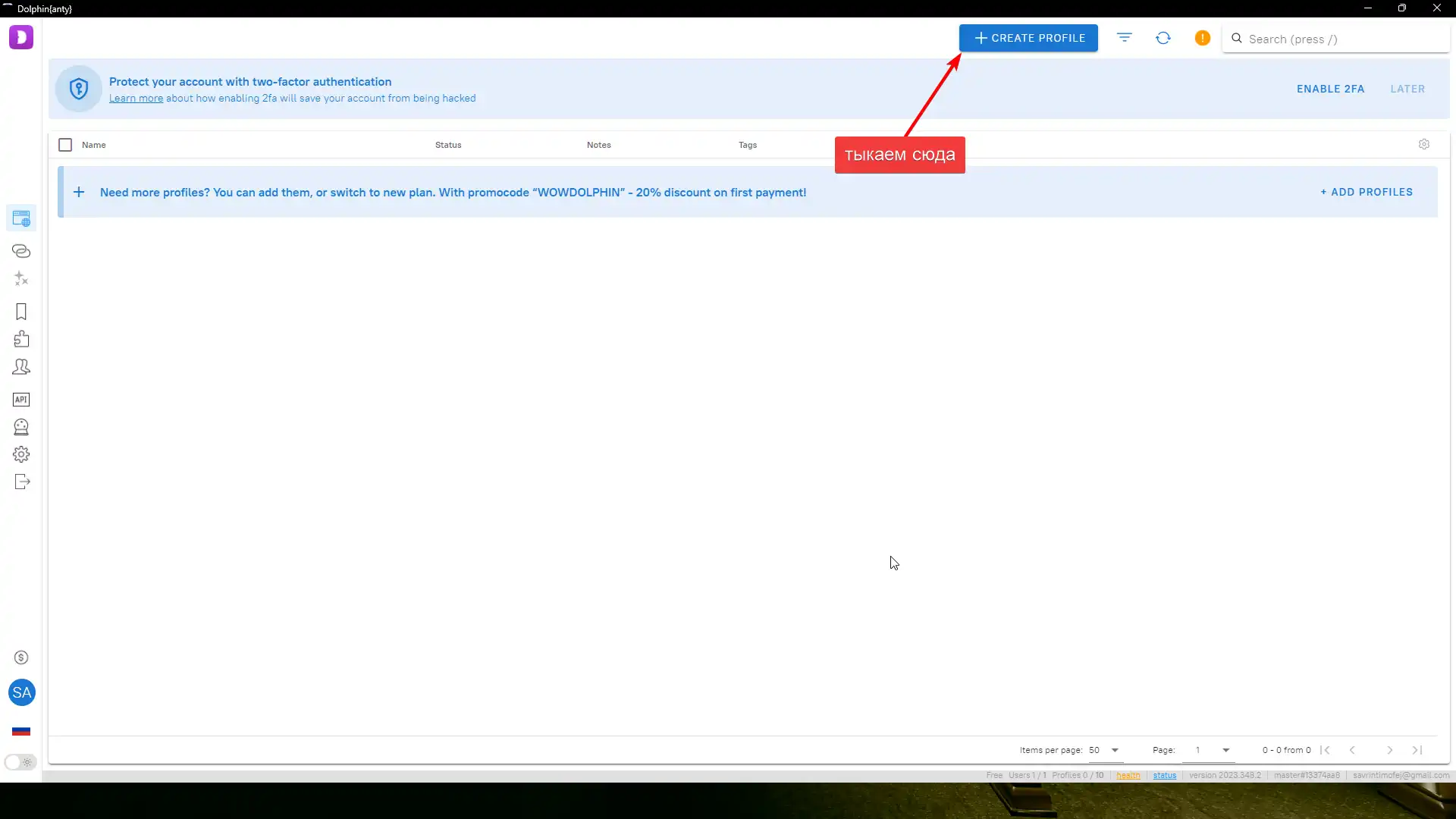Open the orange warning notification icon
Screen dimensions: 1456x819
tap(1203, 38)
